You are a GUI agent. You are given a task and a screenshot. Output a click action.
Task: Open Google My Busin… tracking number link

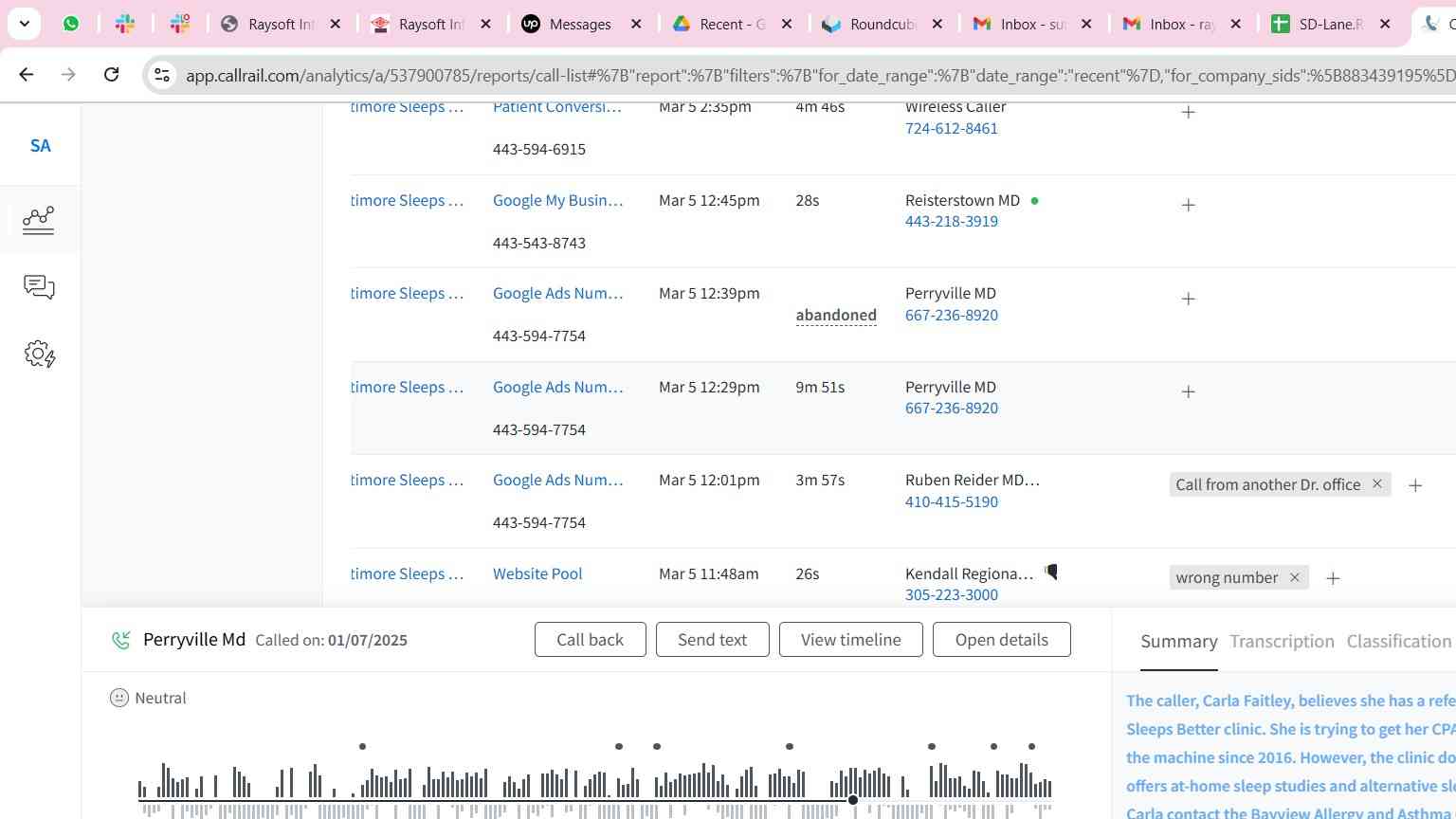click(557, 201)
